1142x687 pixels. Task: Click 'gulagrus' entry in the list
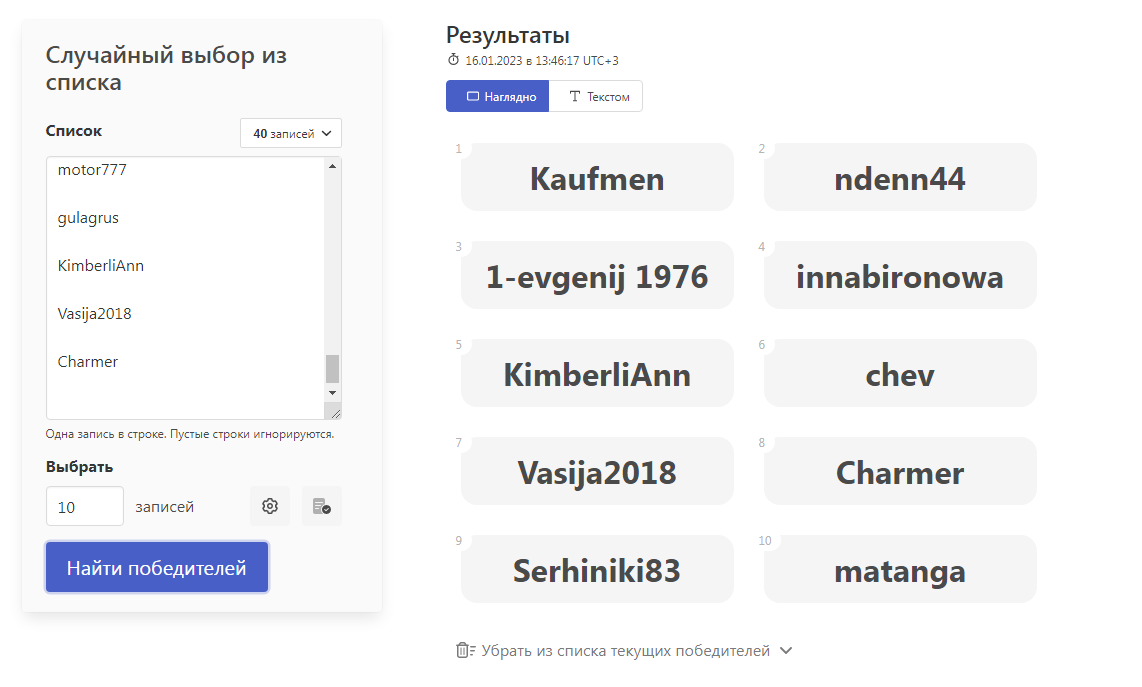pyautogui.click(x=88, y=218)
